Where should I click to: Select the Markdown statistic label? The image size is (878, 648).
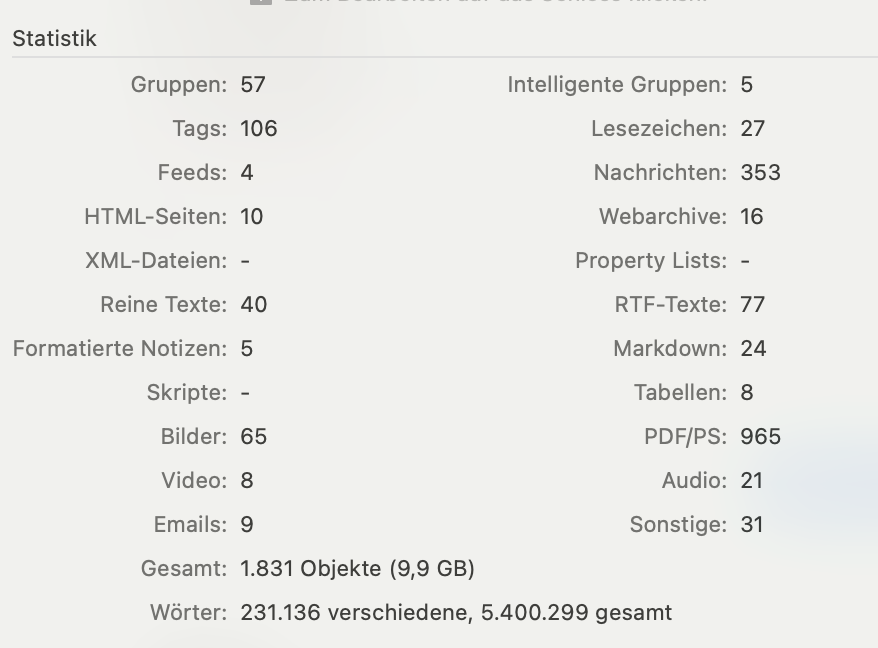670,349
